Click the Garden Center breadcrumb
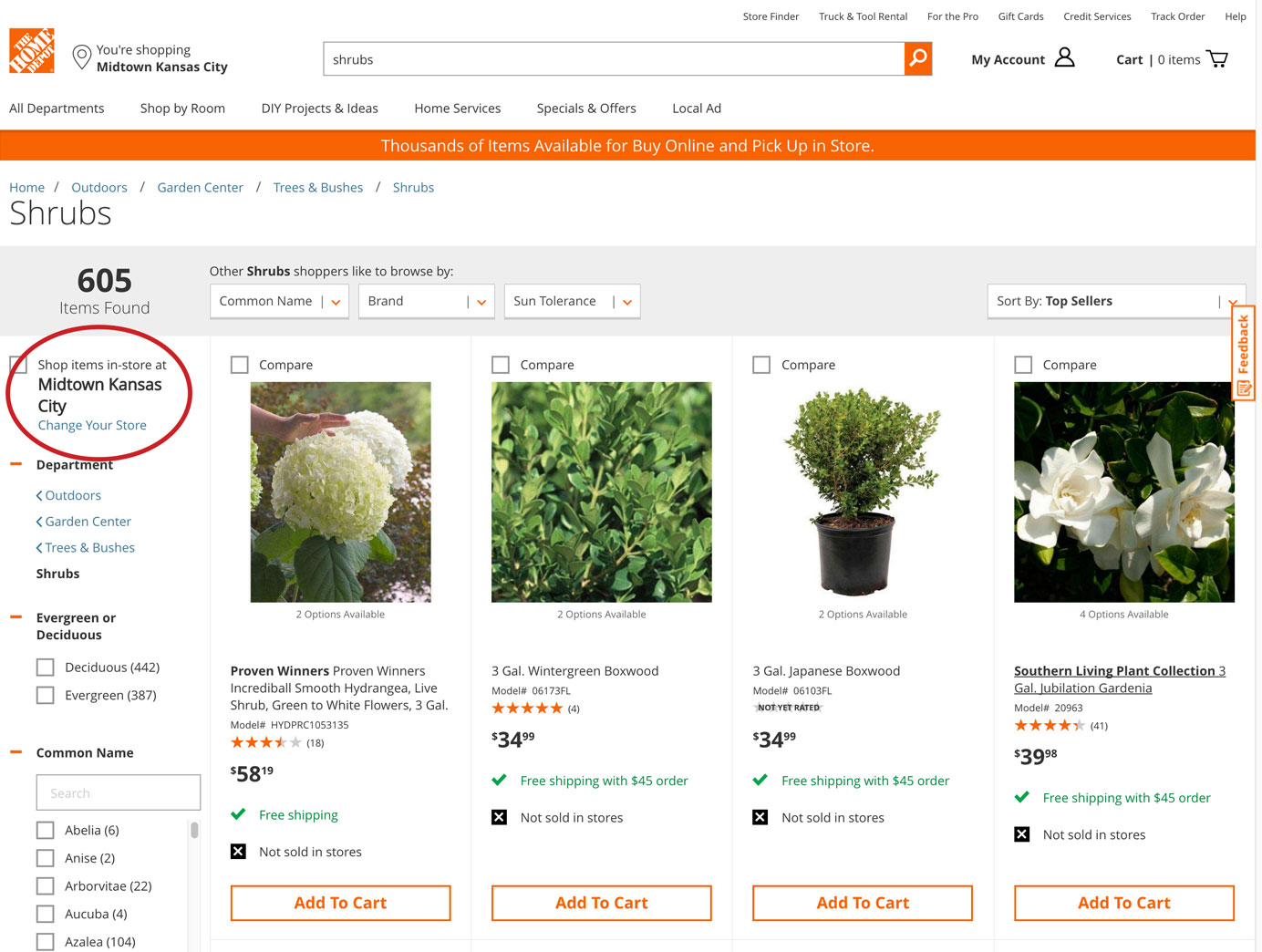The height and width of the screenshot is (952, 1262). pos(201,187)
